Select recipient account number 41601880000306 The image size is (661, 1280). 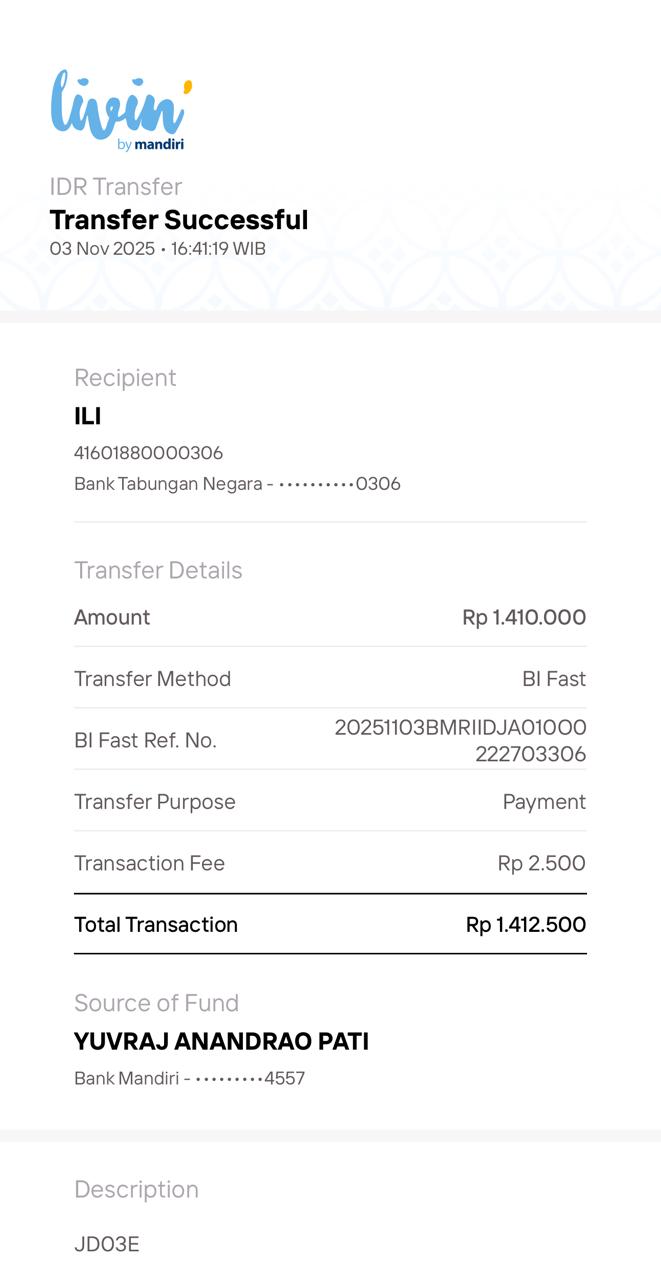(148, 453)
